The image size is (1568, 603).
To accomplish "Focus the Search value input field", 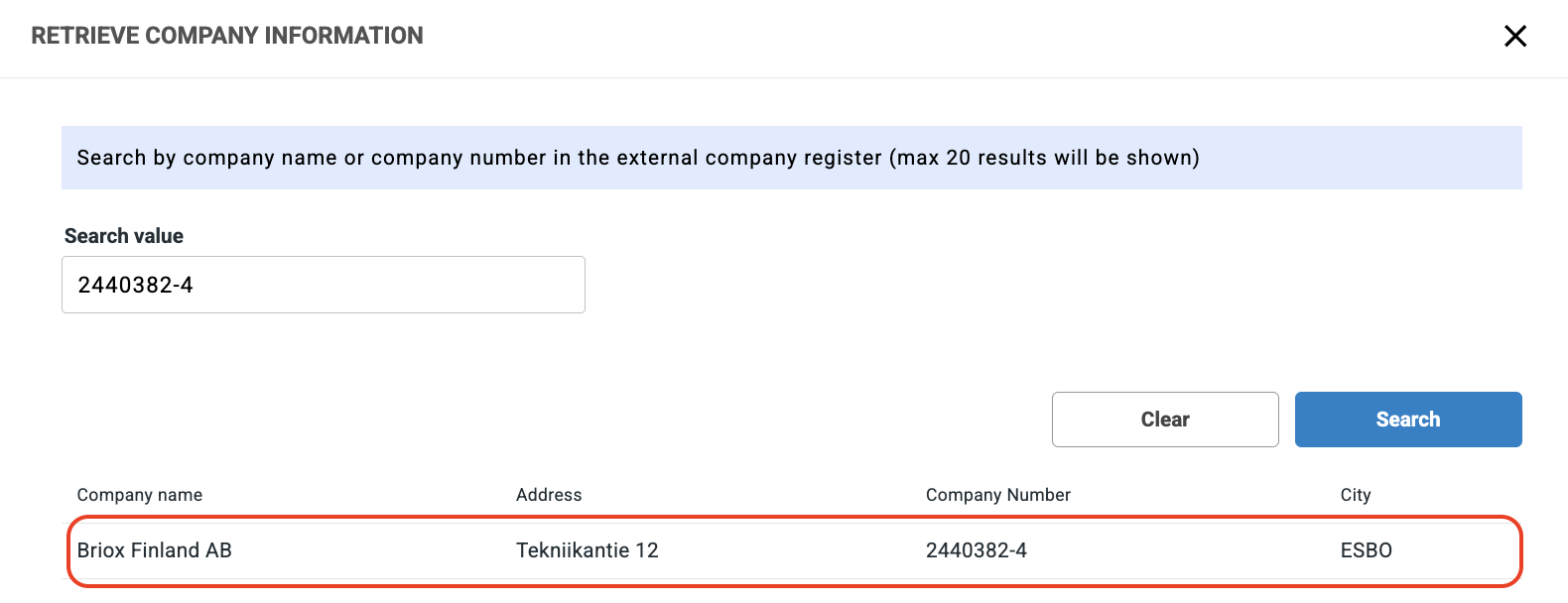I will [x=323, y=285].
